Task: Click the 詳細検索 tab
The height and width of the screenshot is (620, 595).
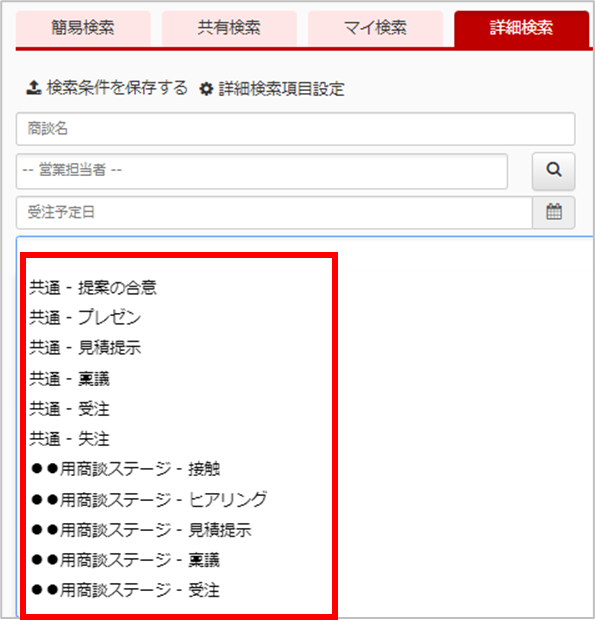Action: pos(521,28)
